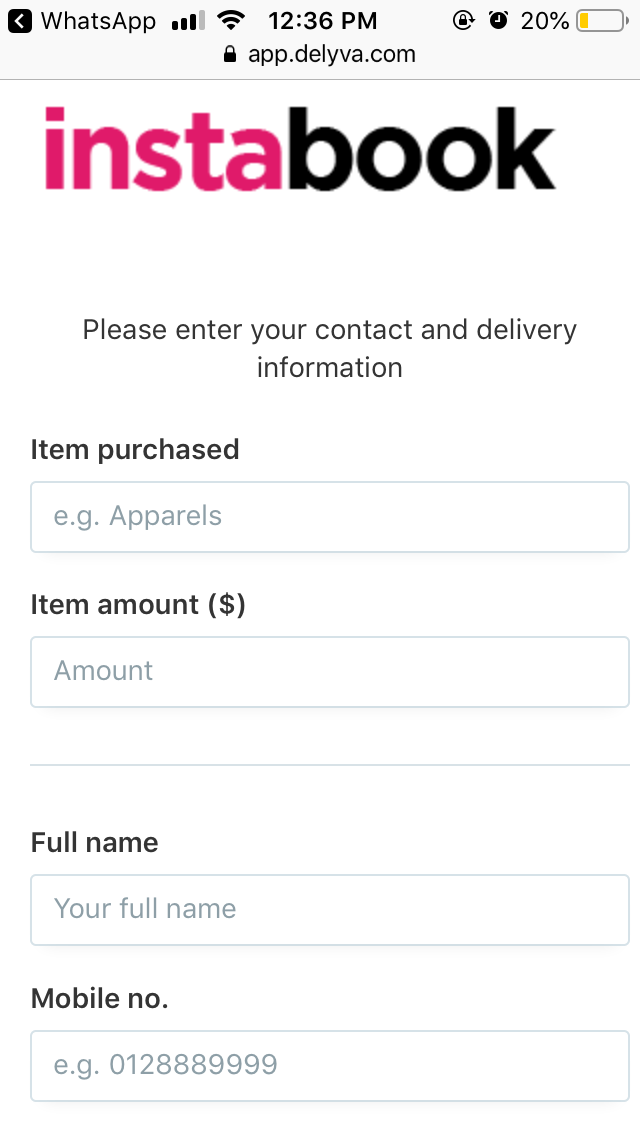Focus the Item purchased field
The height and width of the screenshot is (1136, 640).
[x=330, y=517]
